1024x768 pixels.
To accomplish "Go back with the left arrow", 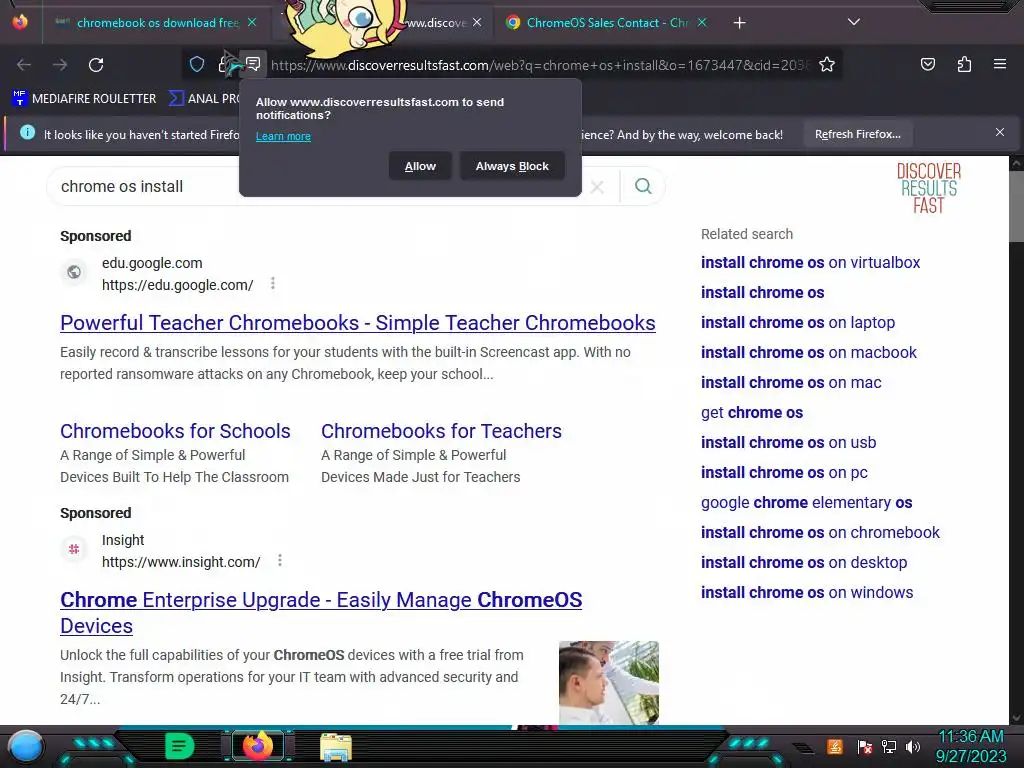I will tap(24, 65).
